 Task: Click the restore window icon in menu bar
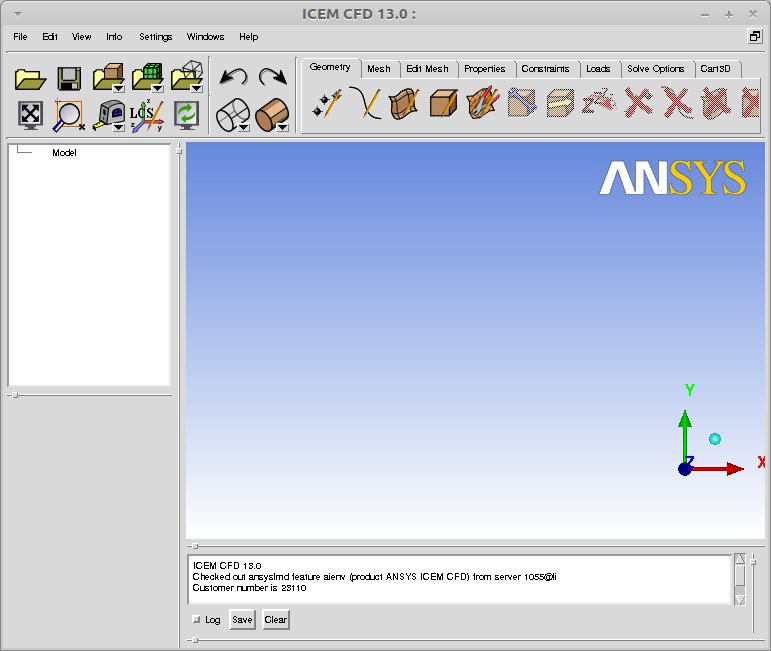(755, 36)
